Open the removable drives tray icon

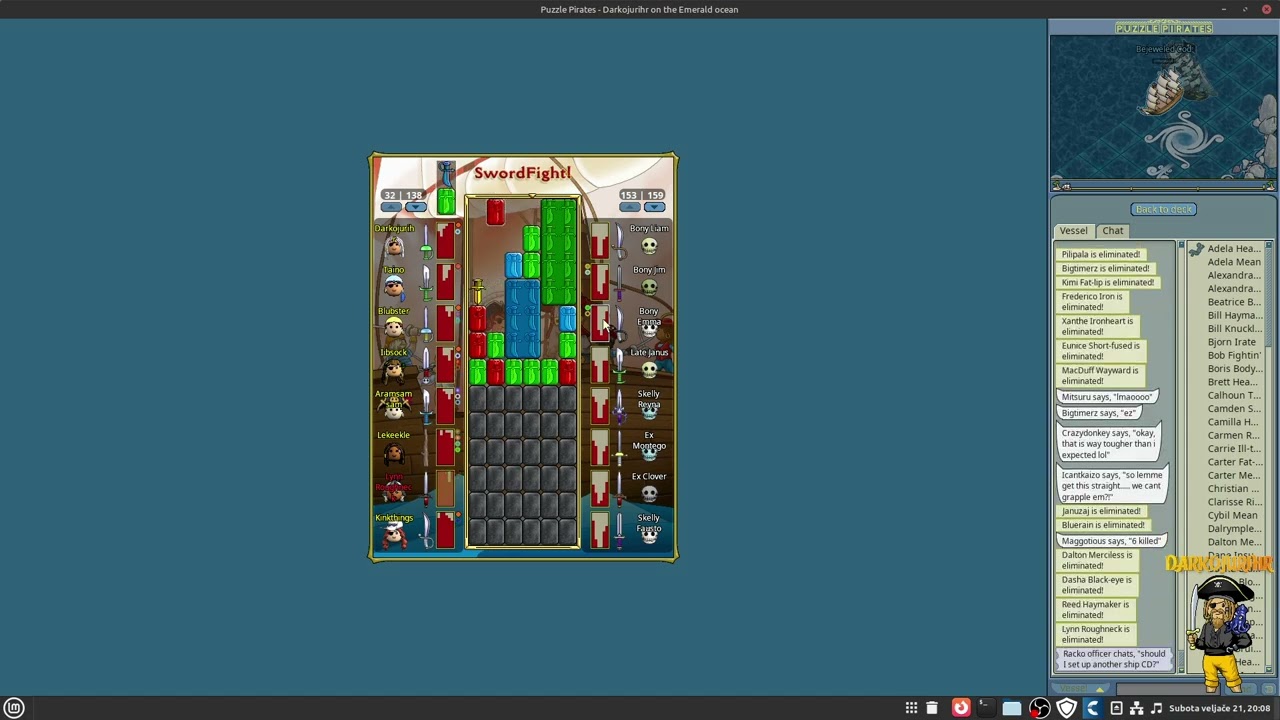point(1116,709)
